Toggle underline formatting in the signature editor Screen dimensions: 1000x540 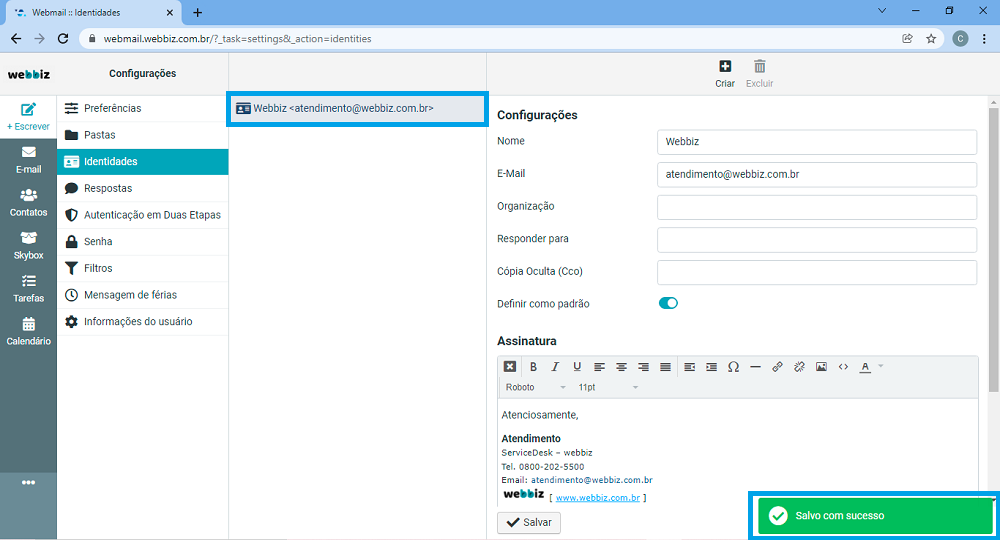click(x=577, y=367)
